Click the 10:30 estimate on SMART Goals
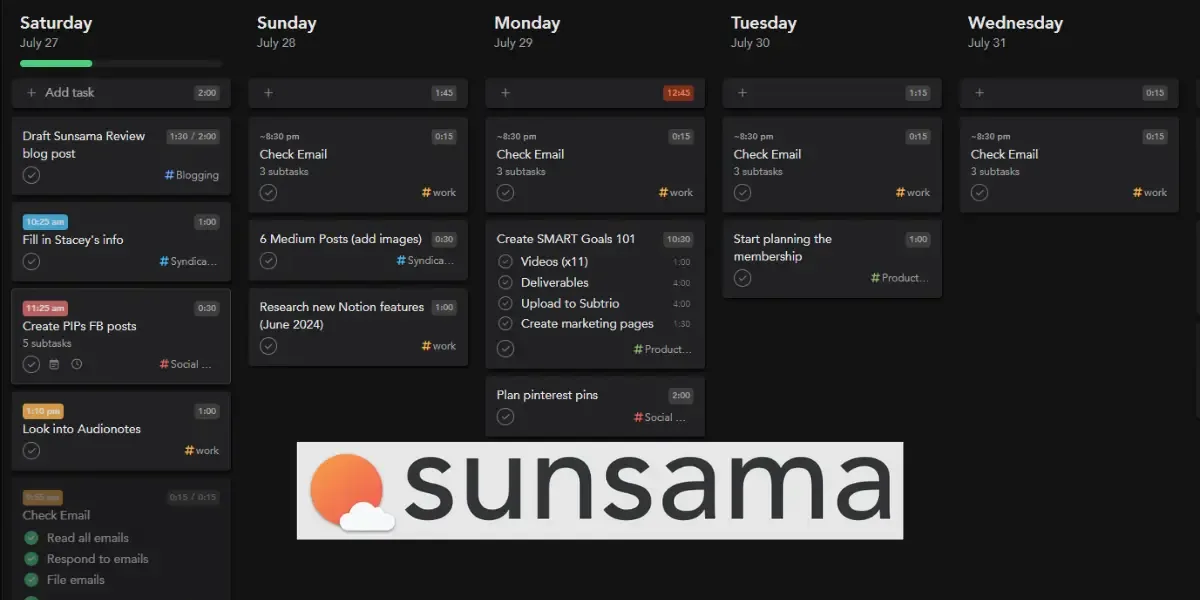 click(x=679, y=239)
